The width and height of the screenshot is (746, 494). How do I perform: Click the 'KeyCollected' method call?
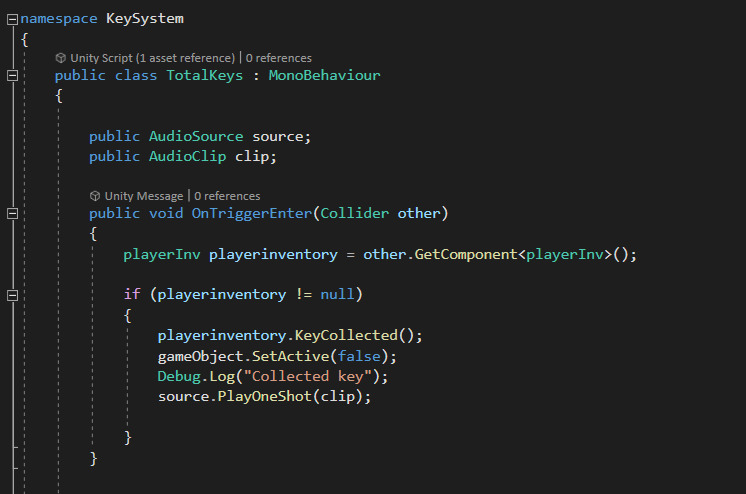tap(346, 336)
